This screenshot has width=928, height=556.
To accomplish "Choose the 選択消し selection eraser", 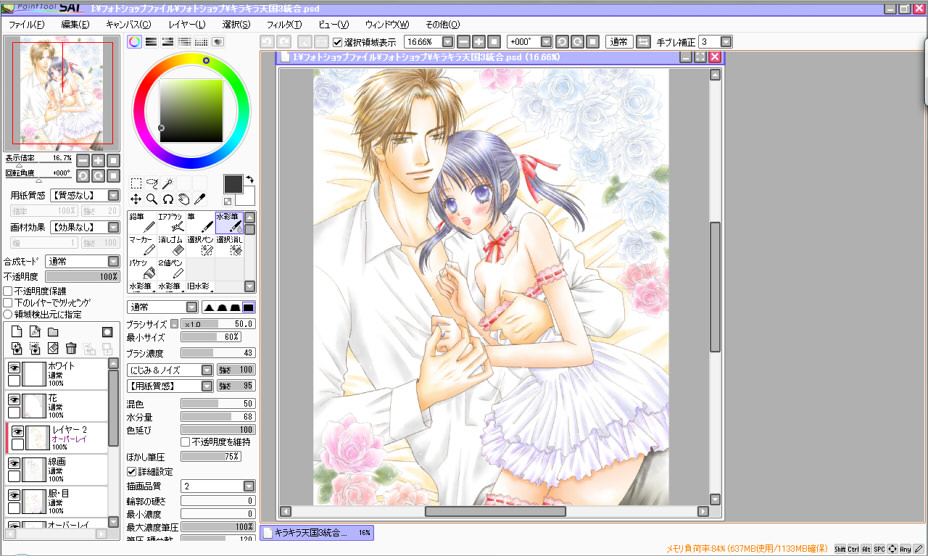I will coord(229,246).
